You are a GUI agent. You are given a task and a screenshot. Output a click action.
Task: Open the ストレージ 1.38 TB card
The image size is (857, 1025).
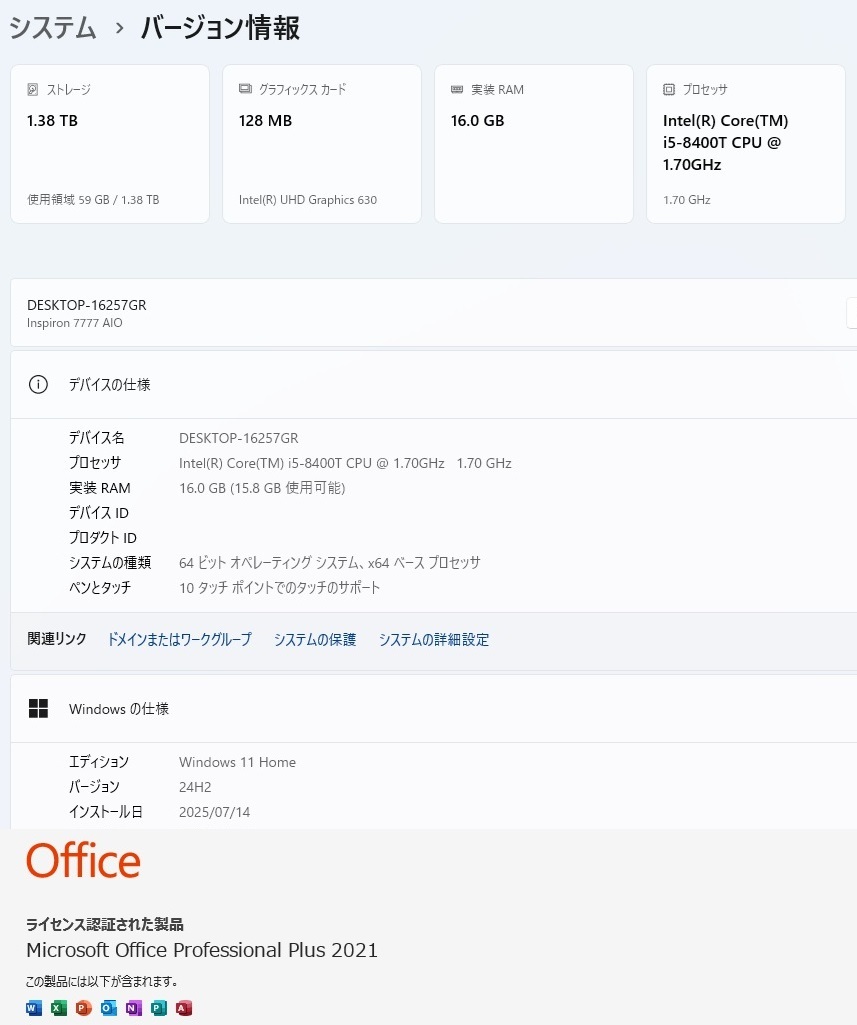pyautogui.click(x=110, y=144)
